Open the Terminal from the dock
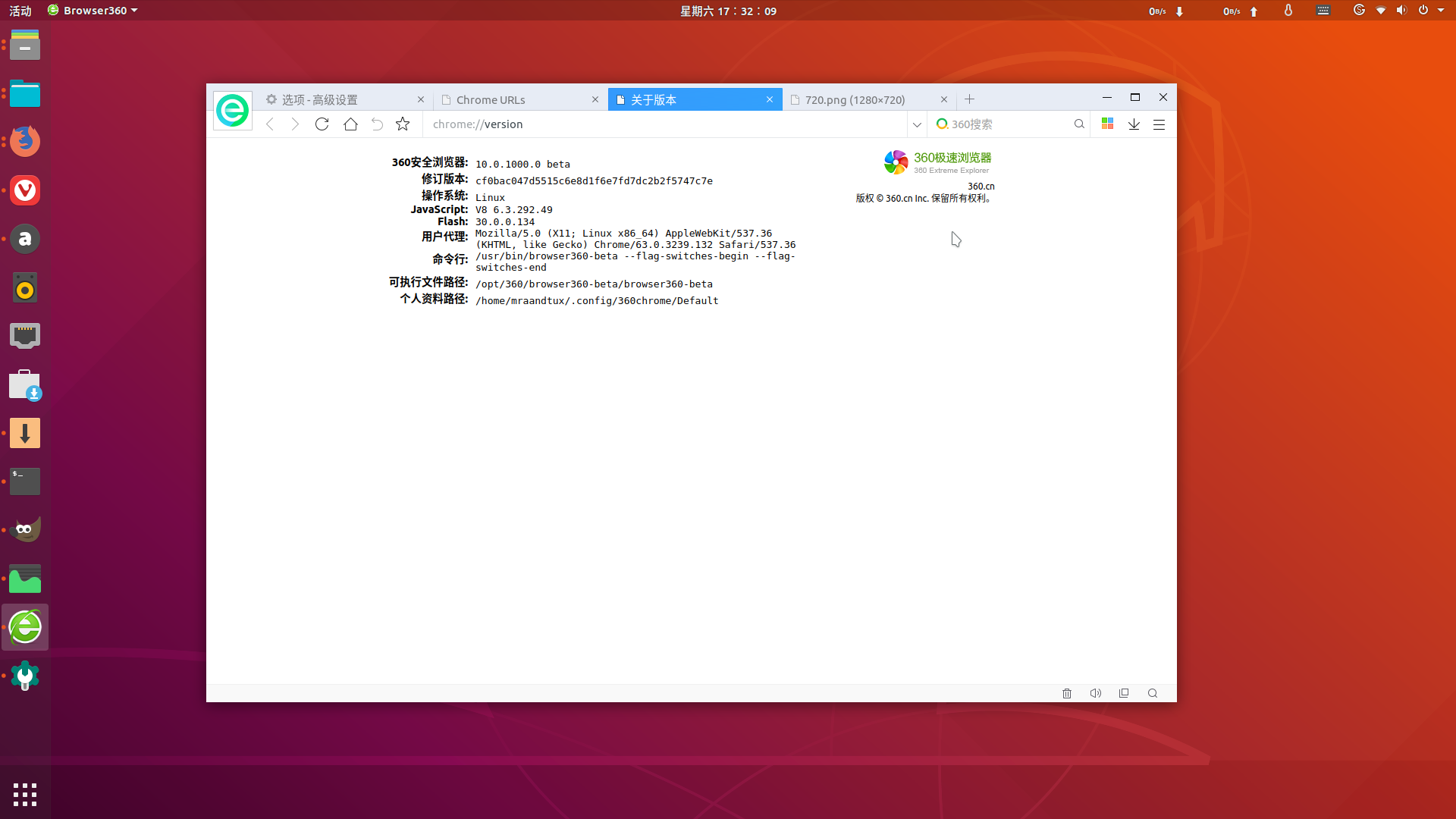 (x=25, y=482)
